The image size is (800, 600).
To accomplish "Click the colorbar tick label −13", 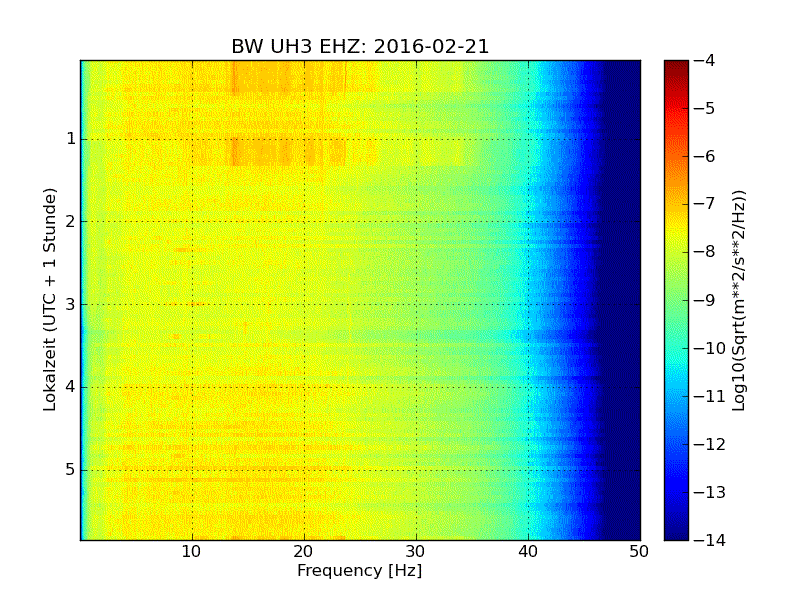I will (x=710, y=492).
